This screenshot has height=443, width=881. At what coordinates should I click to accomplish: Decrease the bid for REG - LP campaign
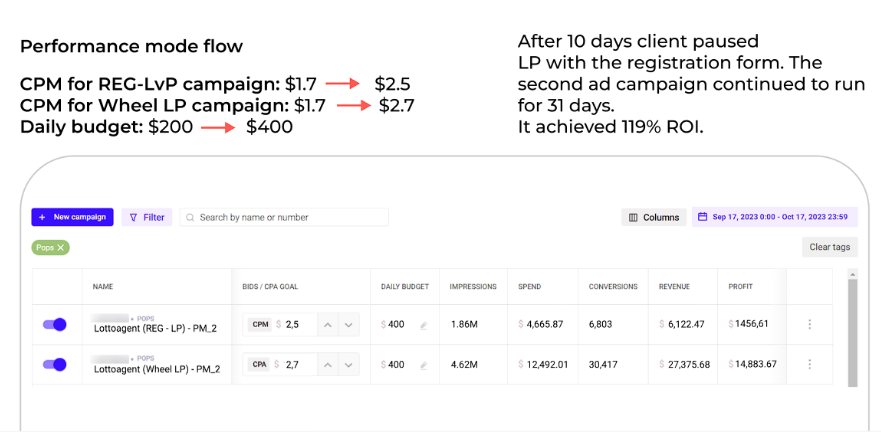coord(349,325)
